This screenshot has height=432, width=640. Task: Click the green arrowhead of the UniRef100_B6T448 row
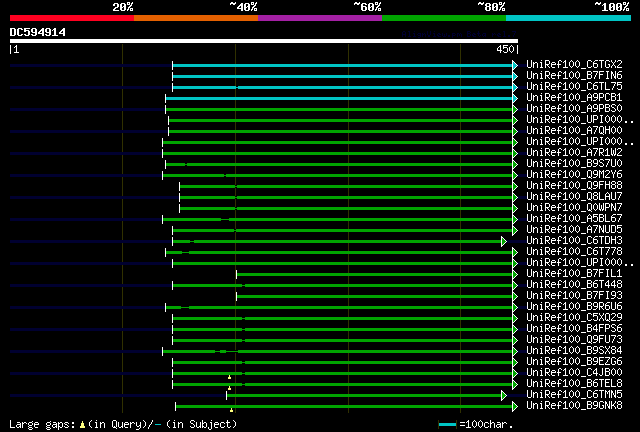[x=515, y=285]
